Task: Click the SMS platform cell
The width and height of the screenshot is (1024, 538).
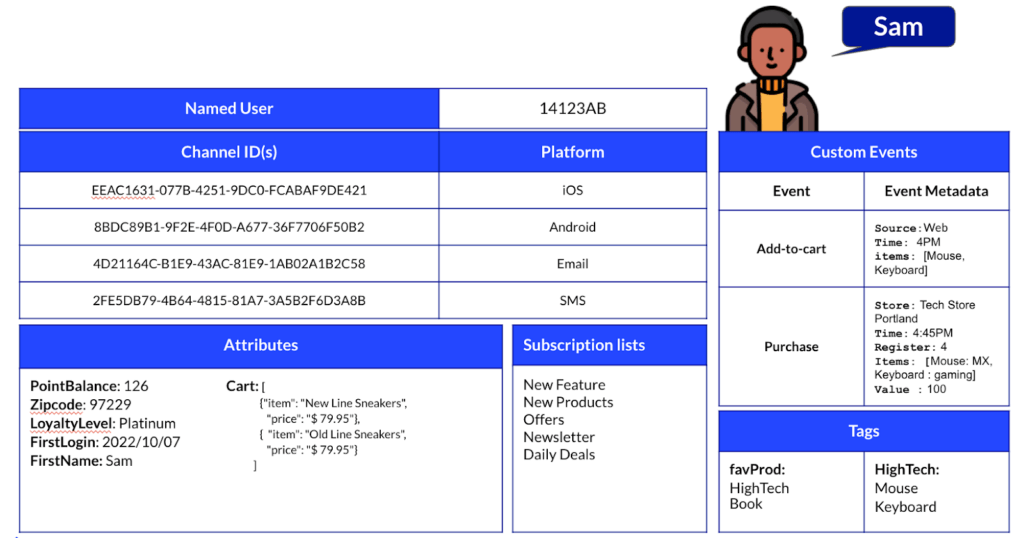Action: tap(572, 300)
